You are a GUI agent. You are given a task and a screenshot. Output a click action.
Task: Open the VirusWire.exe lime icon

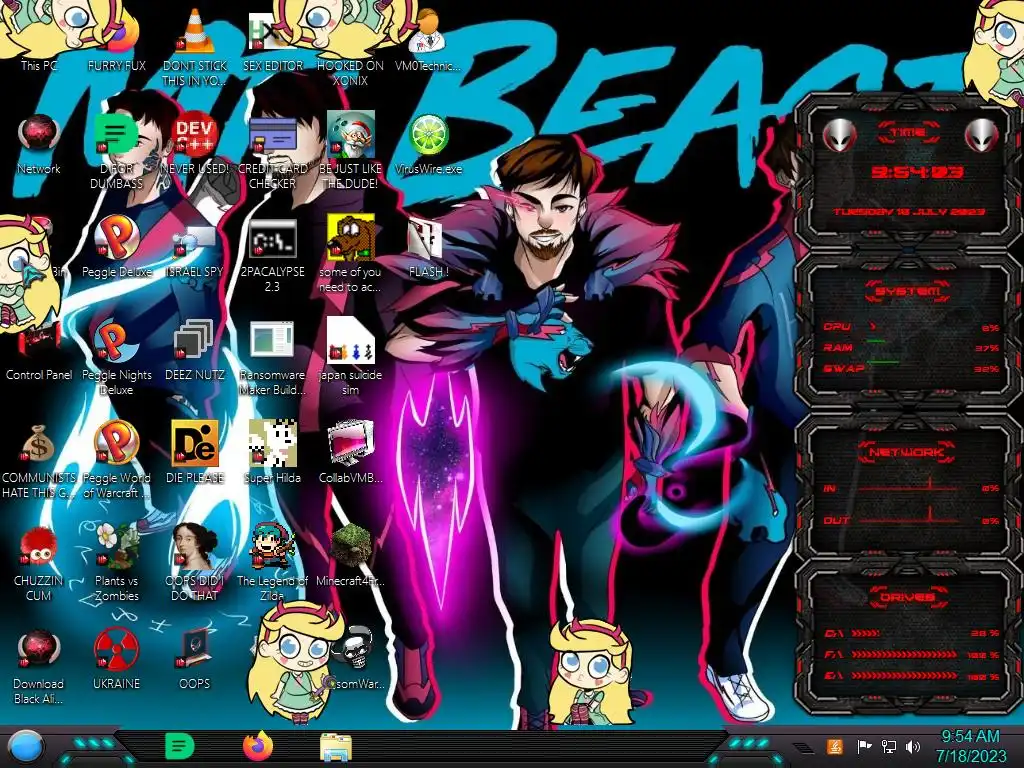[428, 145]
